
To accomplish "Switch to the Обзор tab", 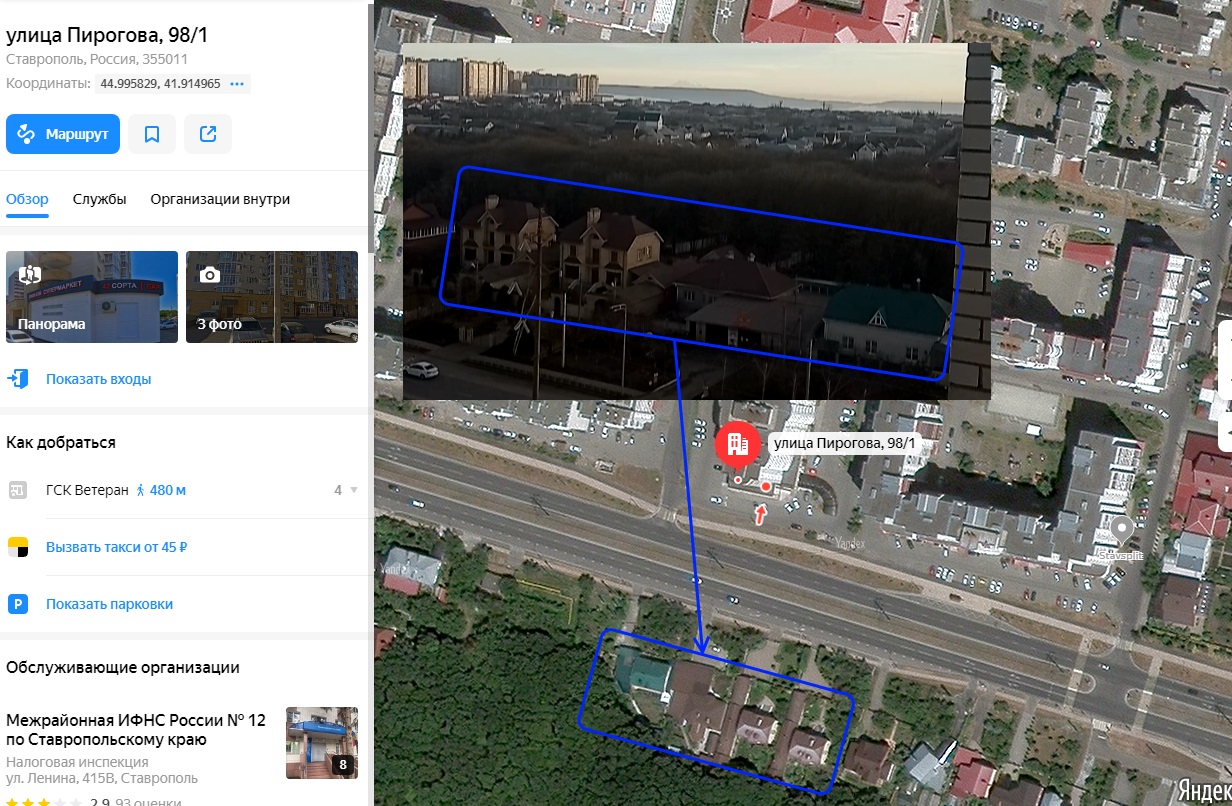I will coord(27,199).
